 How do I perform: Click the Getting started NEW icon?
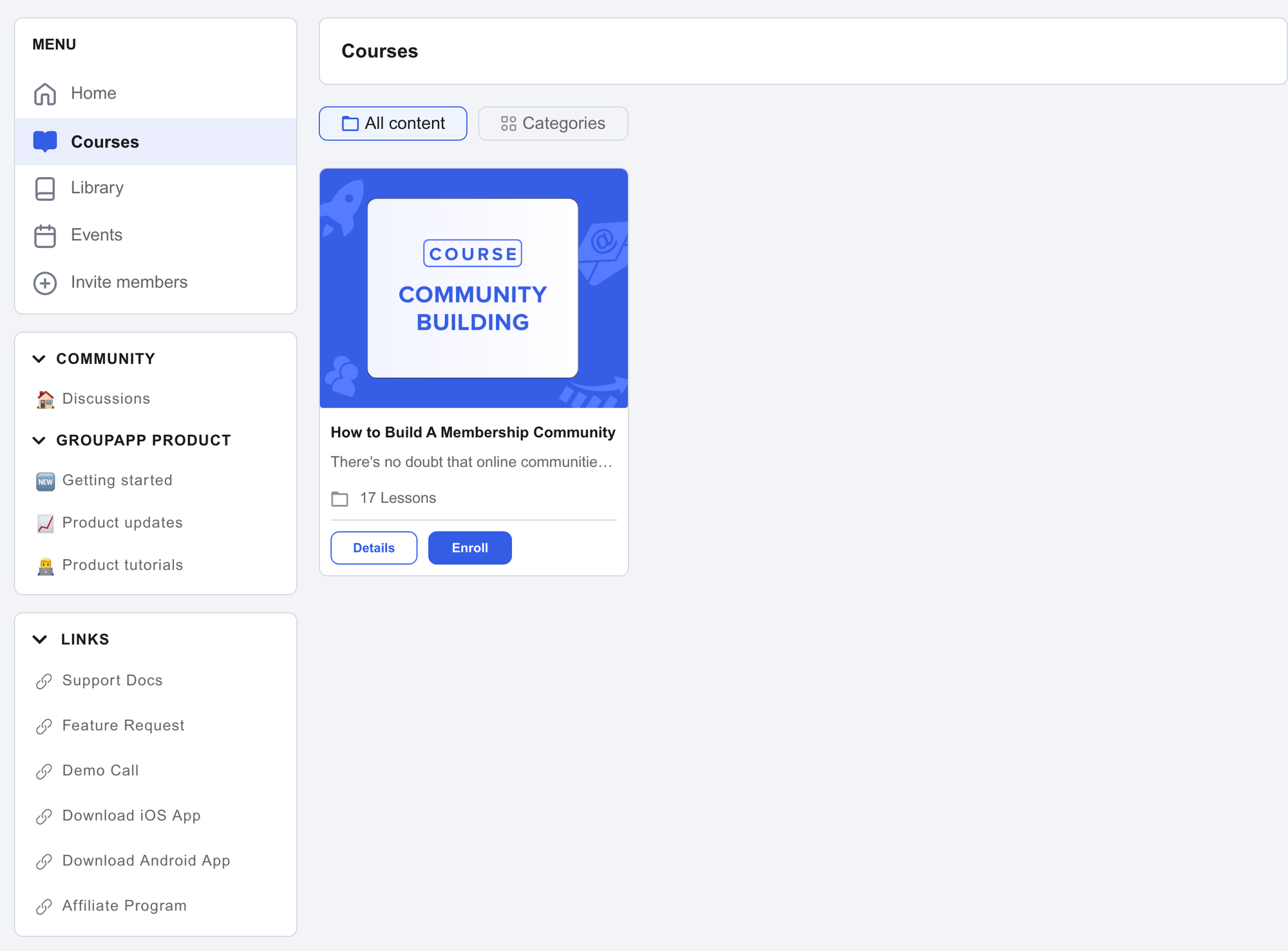[44, 480]
